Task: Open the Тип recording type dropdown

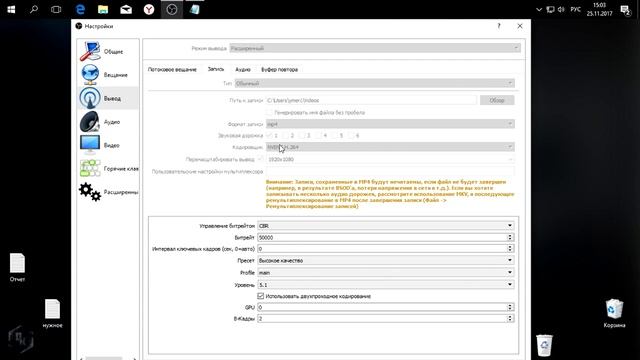Action: pos(374,83)
